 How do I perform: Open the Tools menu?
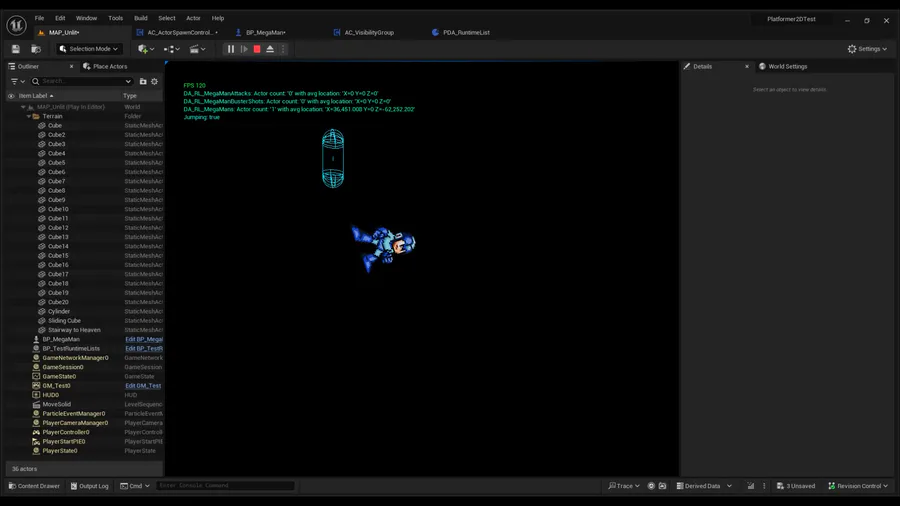115,18
